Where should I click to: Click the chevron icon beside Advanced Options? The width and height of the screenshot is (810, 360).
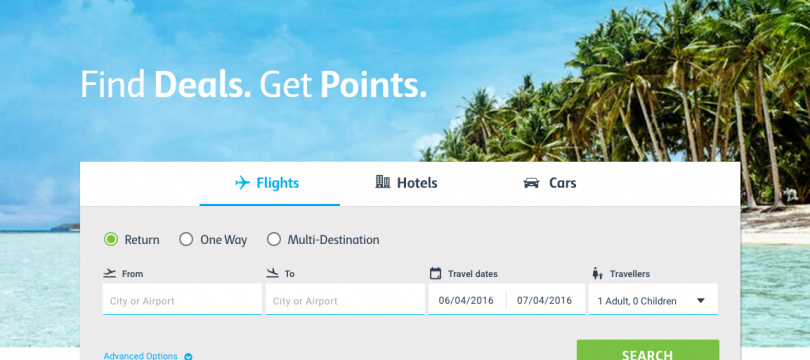tap(189, 356)
